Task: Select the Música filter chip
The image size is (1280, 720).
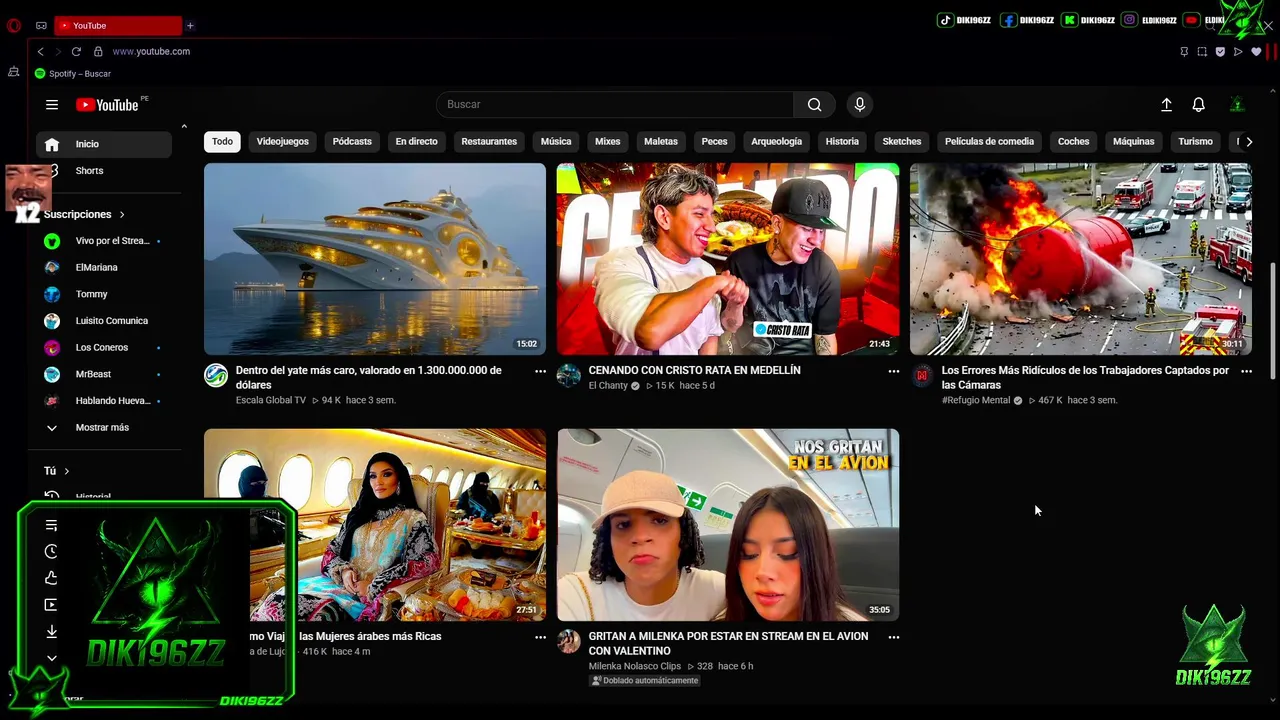Action: [x=556, y=142]
